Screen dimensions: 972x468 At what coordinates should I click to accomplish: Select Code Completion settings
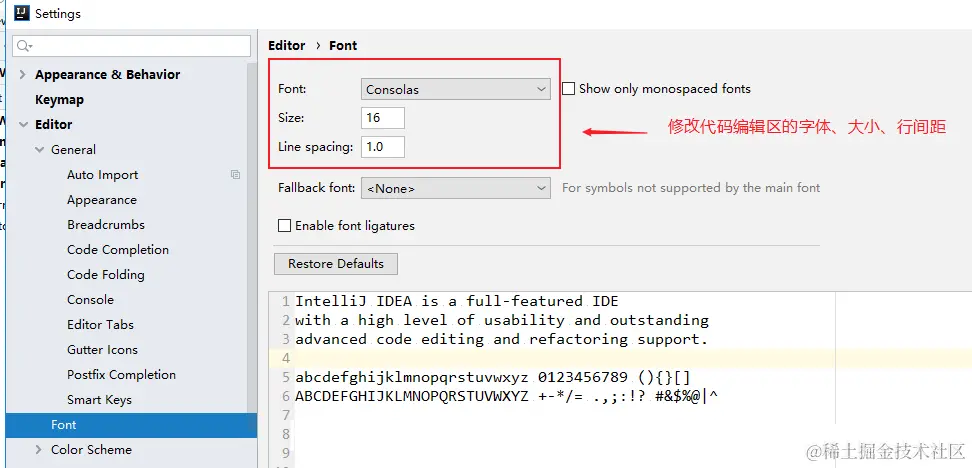tap(118, 250)
